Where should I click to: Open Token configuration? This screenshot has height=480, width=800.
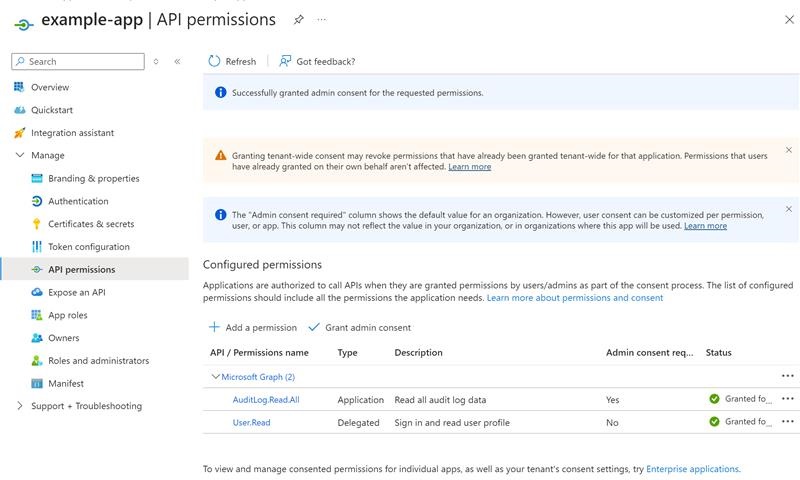pyautogui.click(x=89, y=247)
